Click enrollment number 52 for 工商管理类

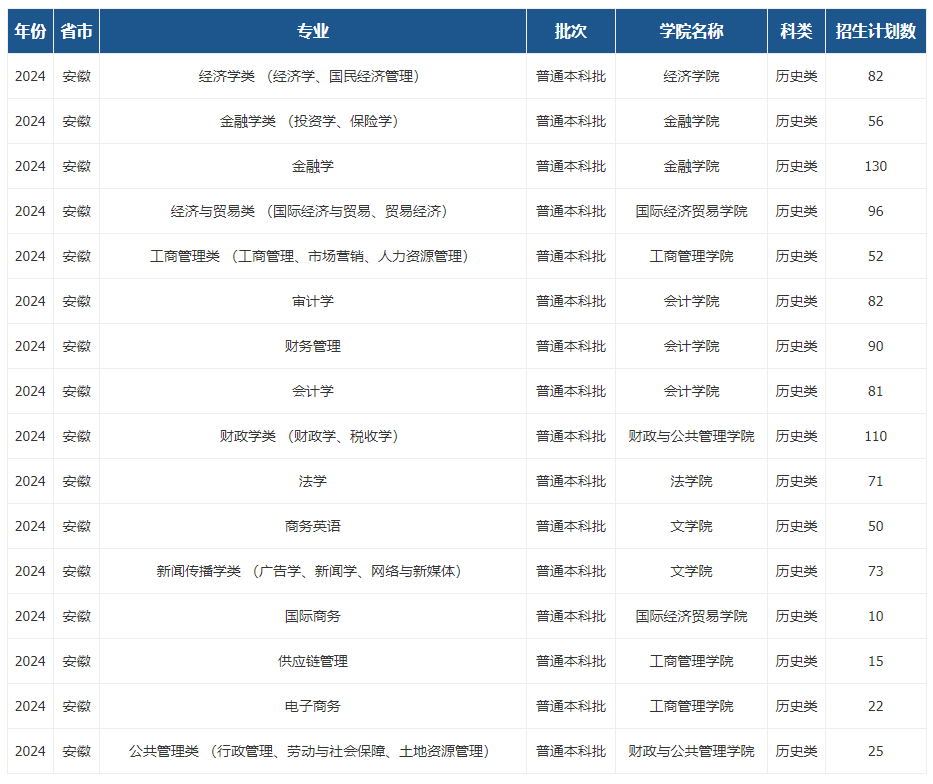click(x=875, y=256)
